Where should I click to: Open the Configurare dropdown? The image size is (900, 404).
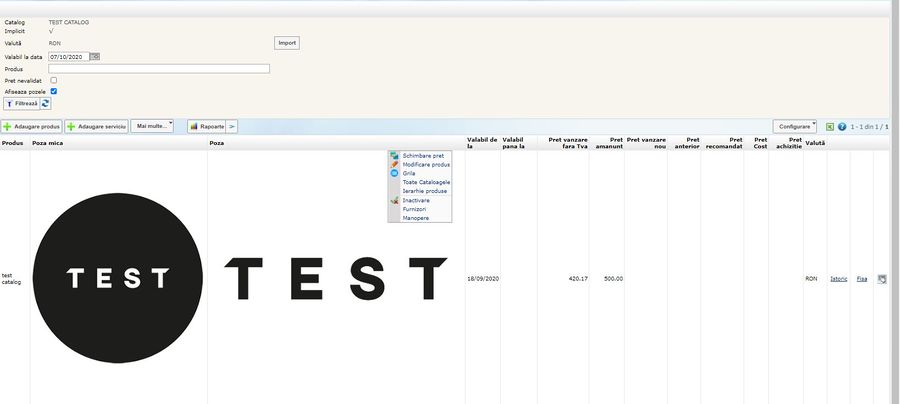(795, 127)
